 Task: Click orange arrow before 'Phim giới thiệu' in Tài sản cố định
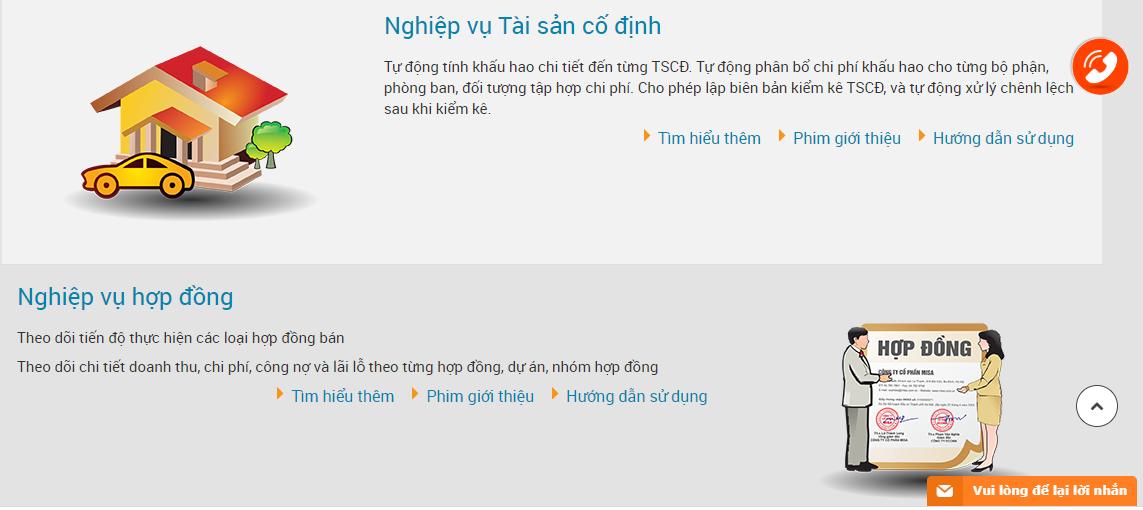(781, 136)
